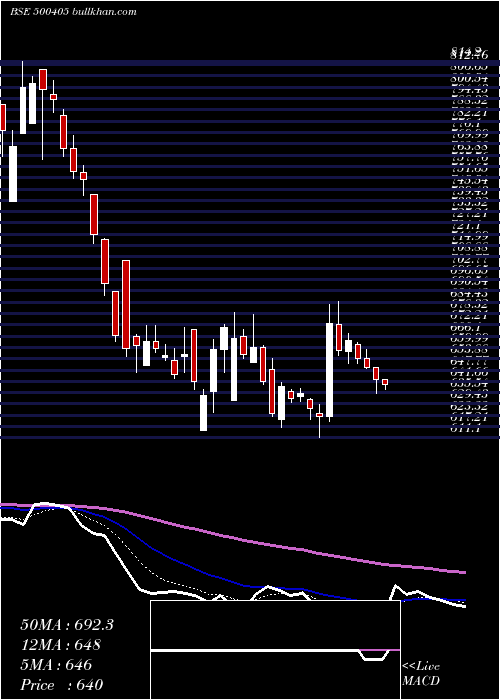This screenshot has height=700, width=500.
Task: Click the <<Live MACD label
Action: [421, 674]
